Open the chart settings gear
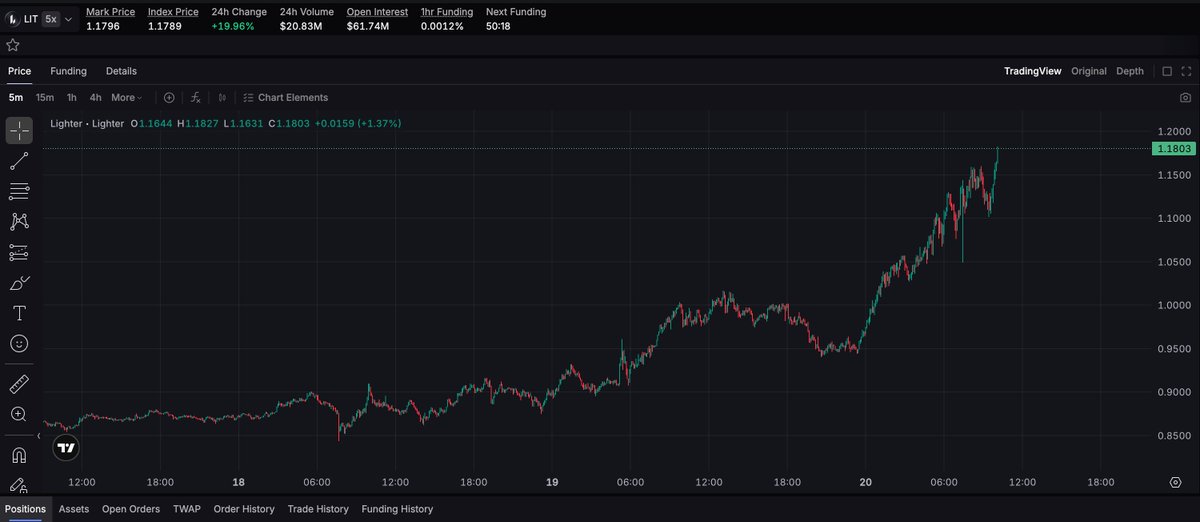 click(x=1175, y=481)
